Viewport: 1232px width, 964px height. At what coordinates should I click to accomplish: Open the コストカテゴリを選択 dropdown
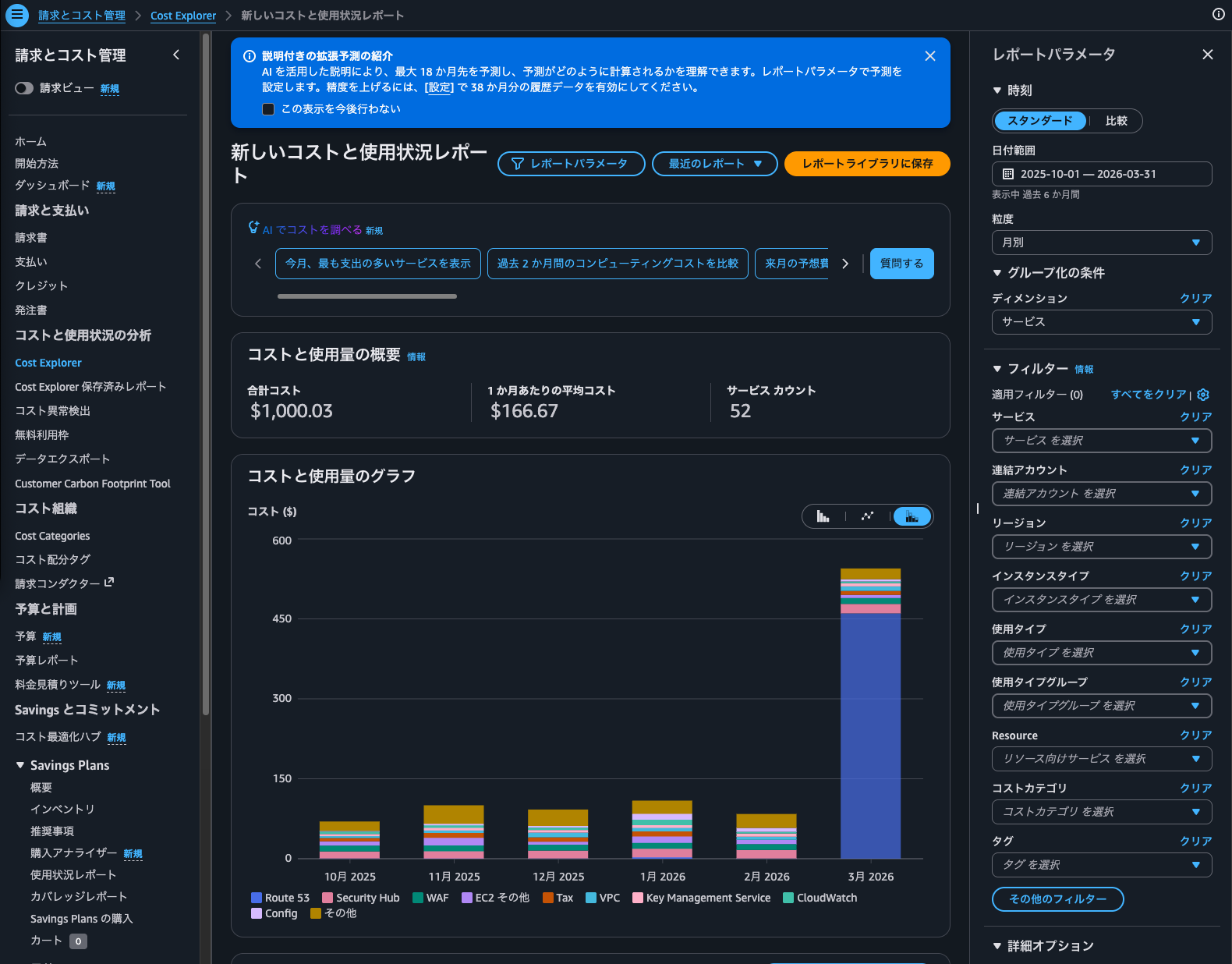tap(1102, 812)
